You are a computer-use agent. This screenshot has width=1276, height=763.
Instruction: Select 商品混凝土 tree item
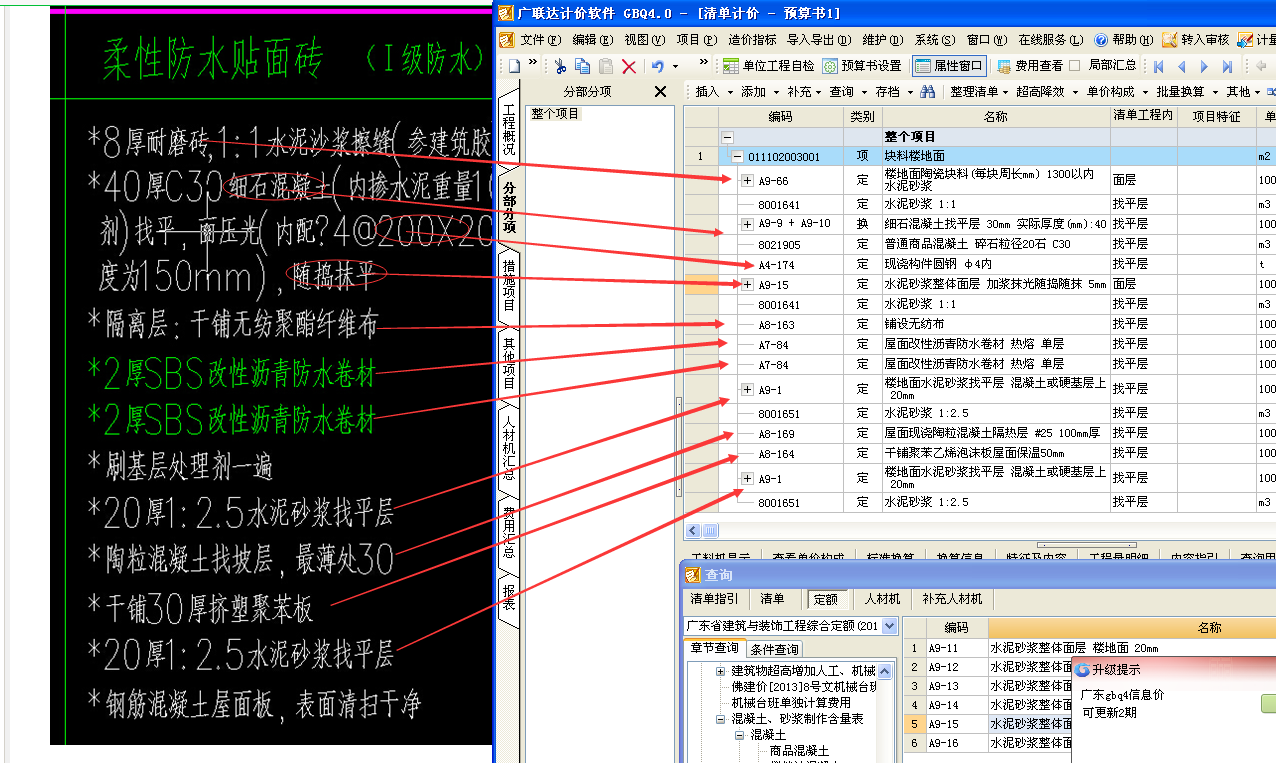[x=799, y=750]
